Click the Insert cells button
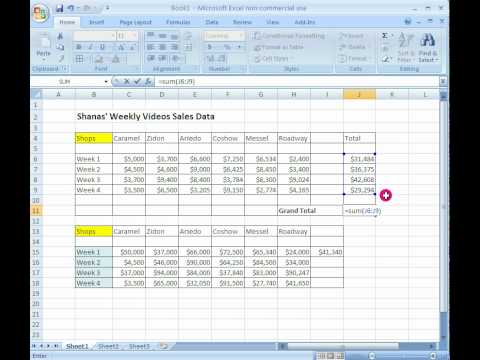 click(x=352, y=36)
